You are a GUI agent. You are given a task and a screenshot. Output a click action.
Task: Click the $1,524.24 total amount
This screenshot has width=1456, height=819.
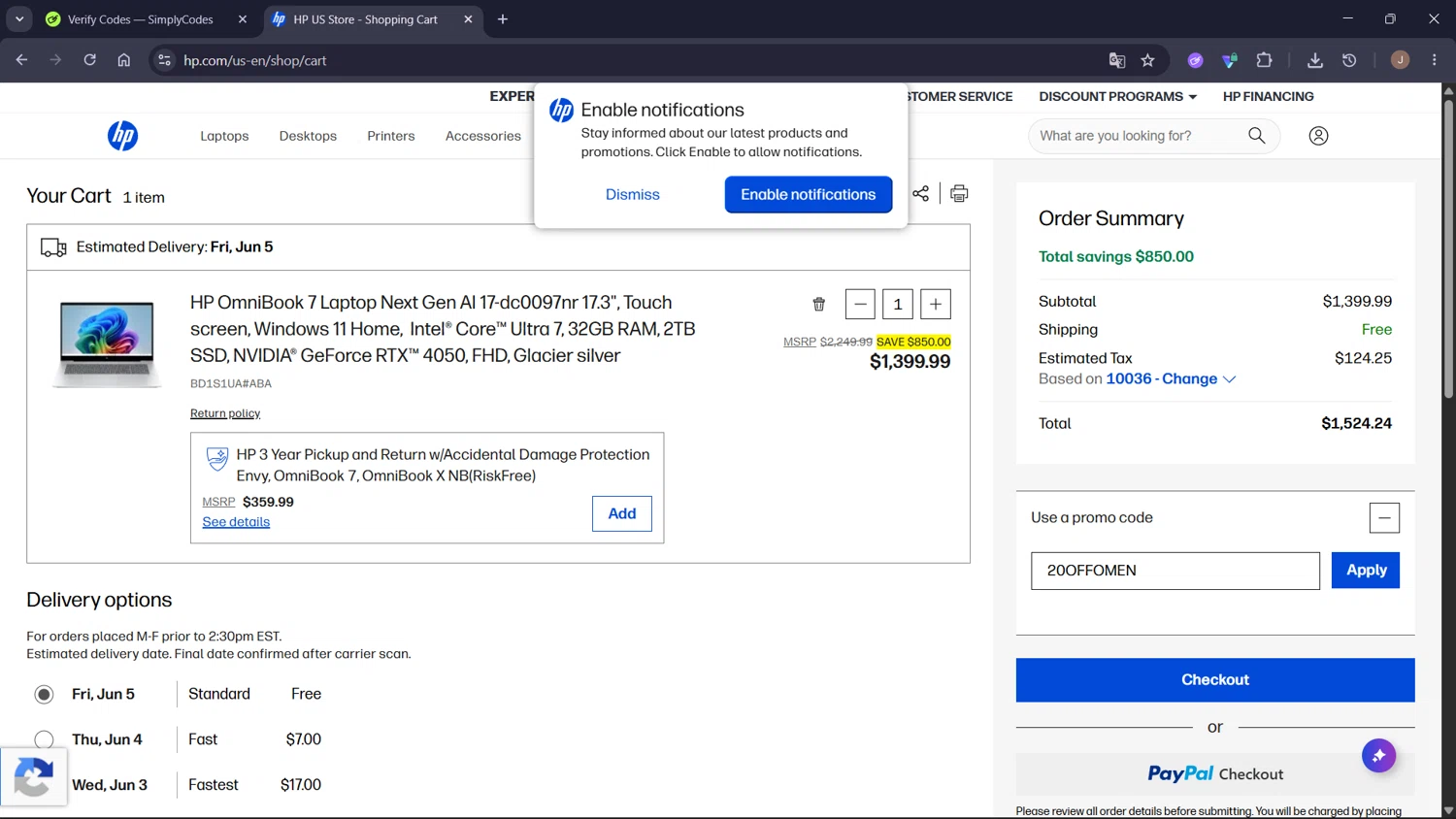click(x=1356, y=424)
